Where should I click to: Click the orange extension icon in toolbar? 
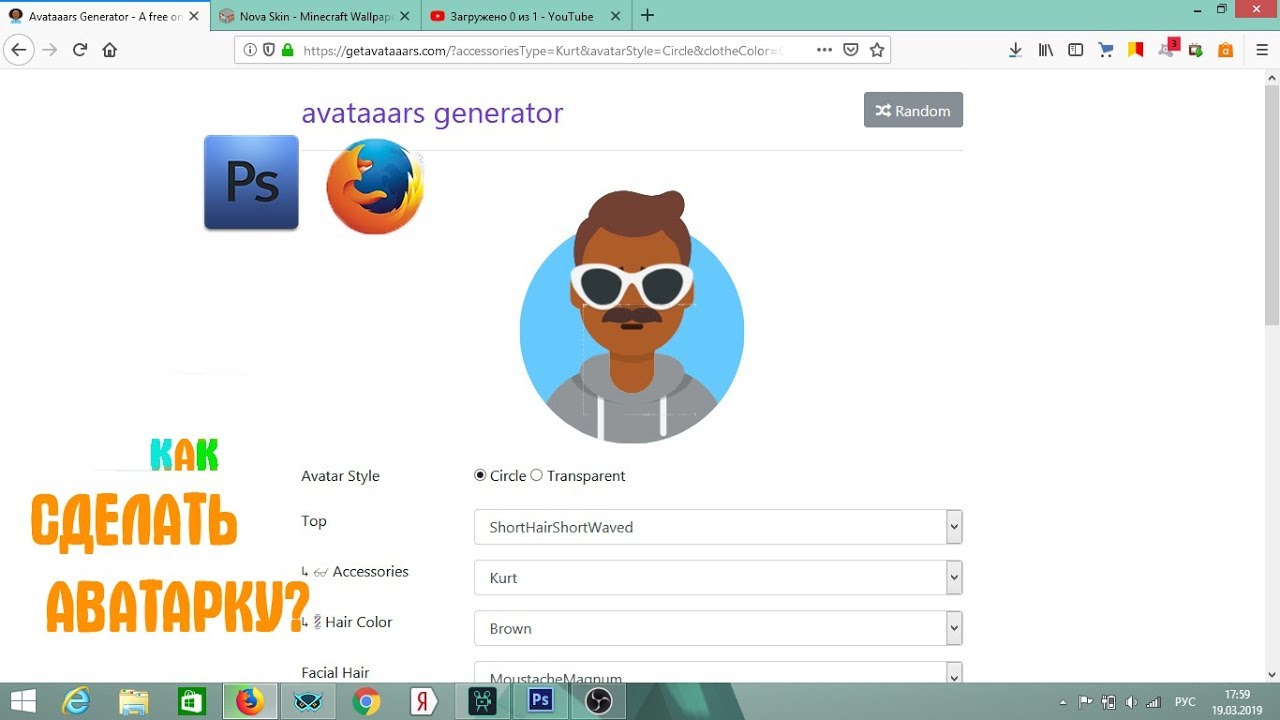pos(1225,50)
